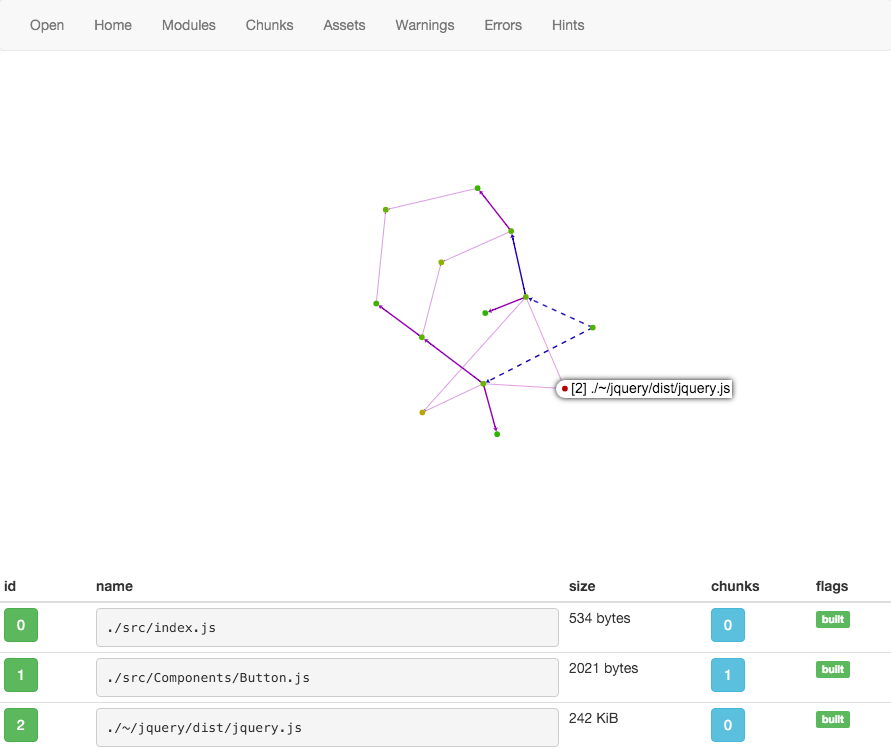The width and height of the screenshot is (891, 751).
Task: Select the ./src/index.js module name
Action: point(327,628)
